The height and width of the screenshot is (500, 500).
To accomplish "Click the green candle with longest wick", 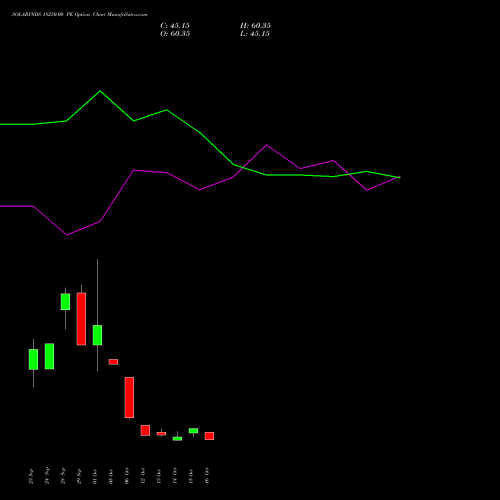I will pos(97,335).
